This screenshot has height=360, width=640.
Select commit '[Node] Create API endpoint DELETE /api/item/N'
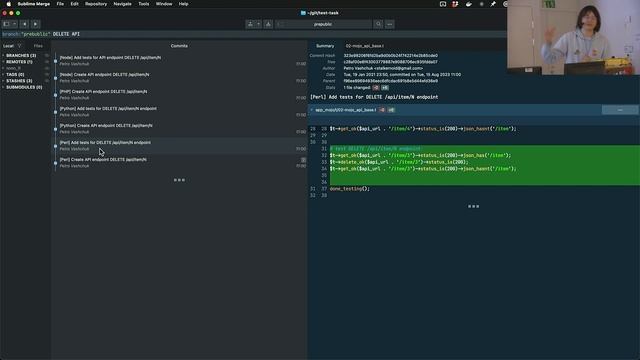click(180, 78)
